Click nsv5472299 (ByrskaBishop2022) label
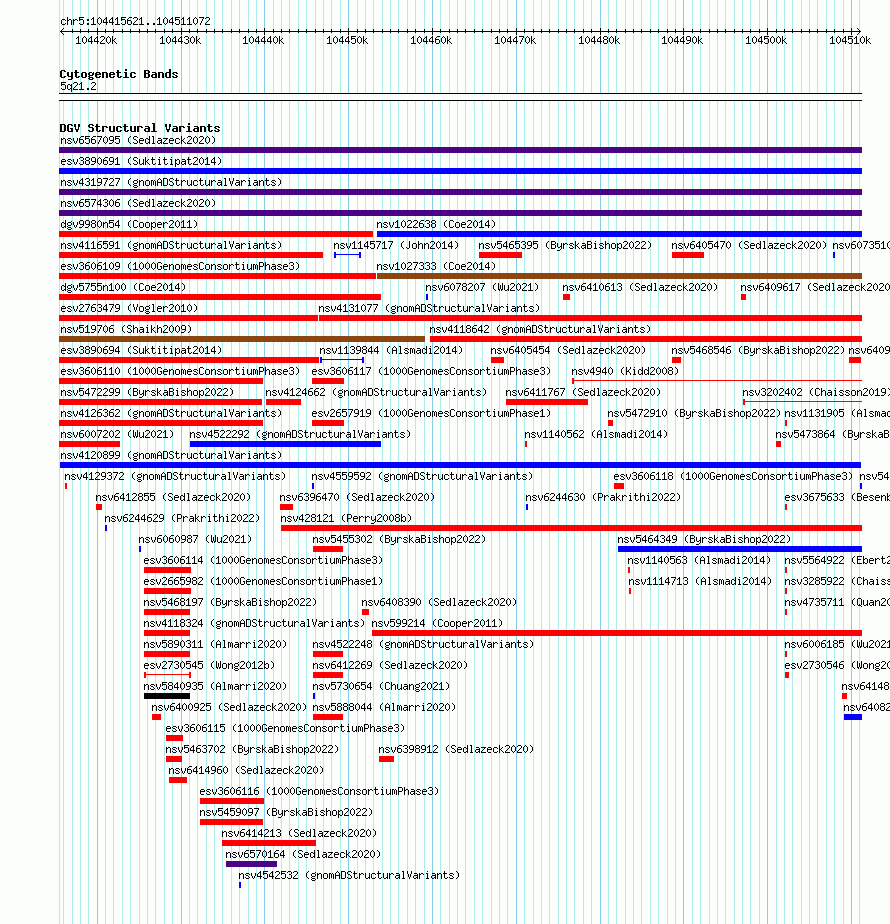890x924 pixels. [x=147, y=392]
